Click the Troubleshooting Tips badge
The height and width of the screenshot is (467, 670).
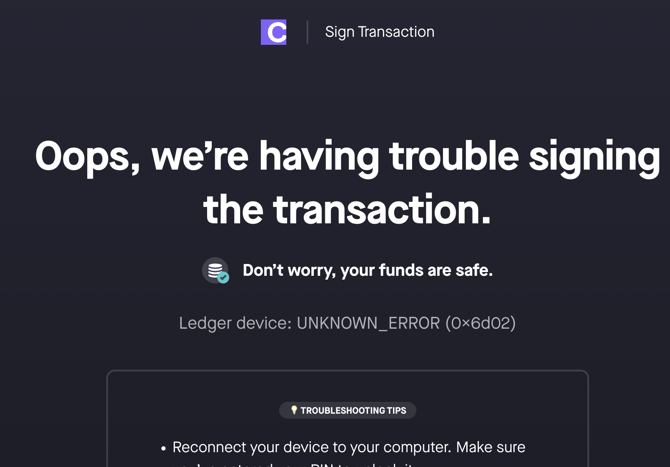pyautogui.click(x=347, y=410)
